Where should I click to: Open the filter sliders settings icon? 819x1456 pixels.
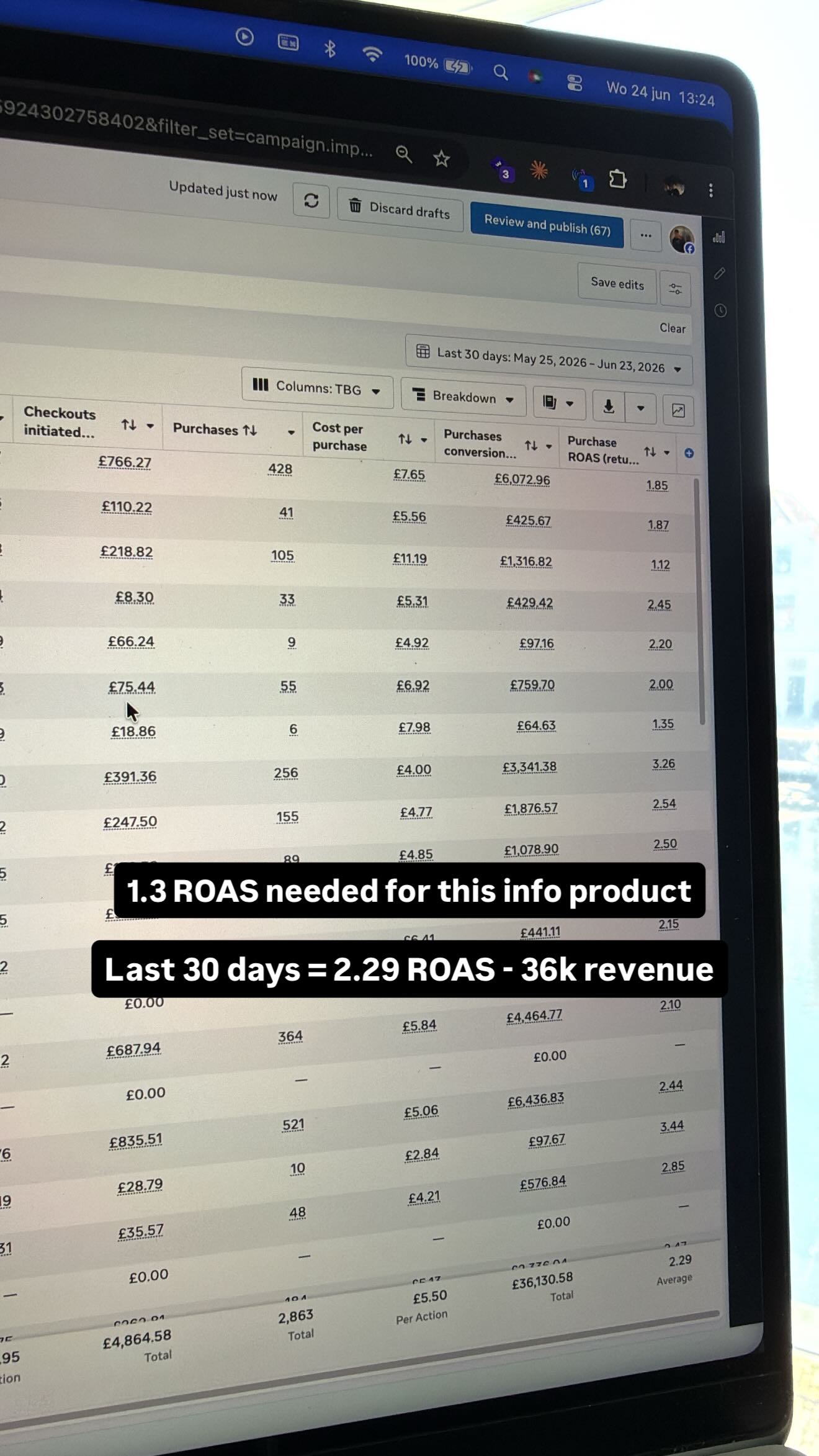coord(675,289)
